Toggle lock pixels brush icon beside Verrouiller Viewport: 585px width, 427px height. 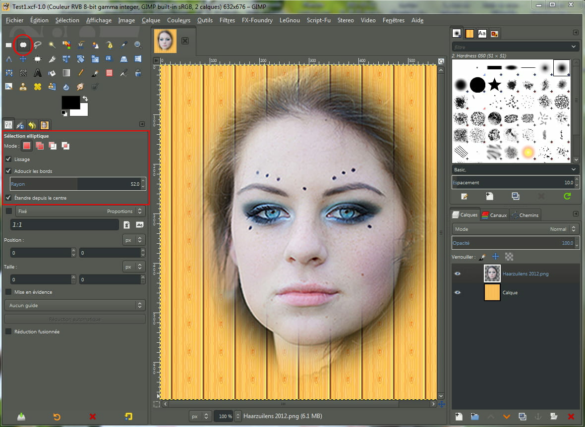483,257
